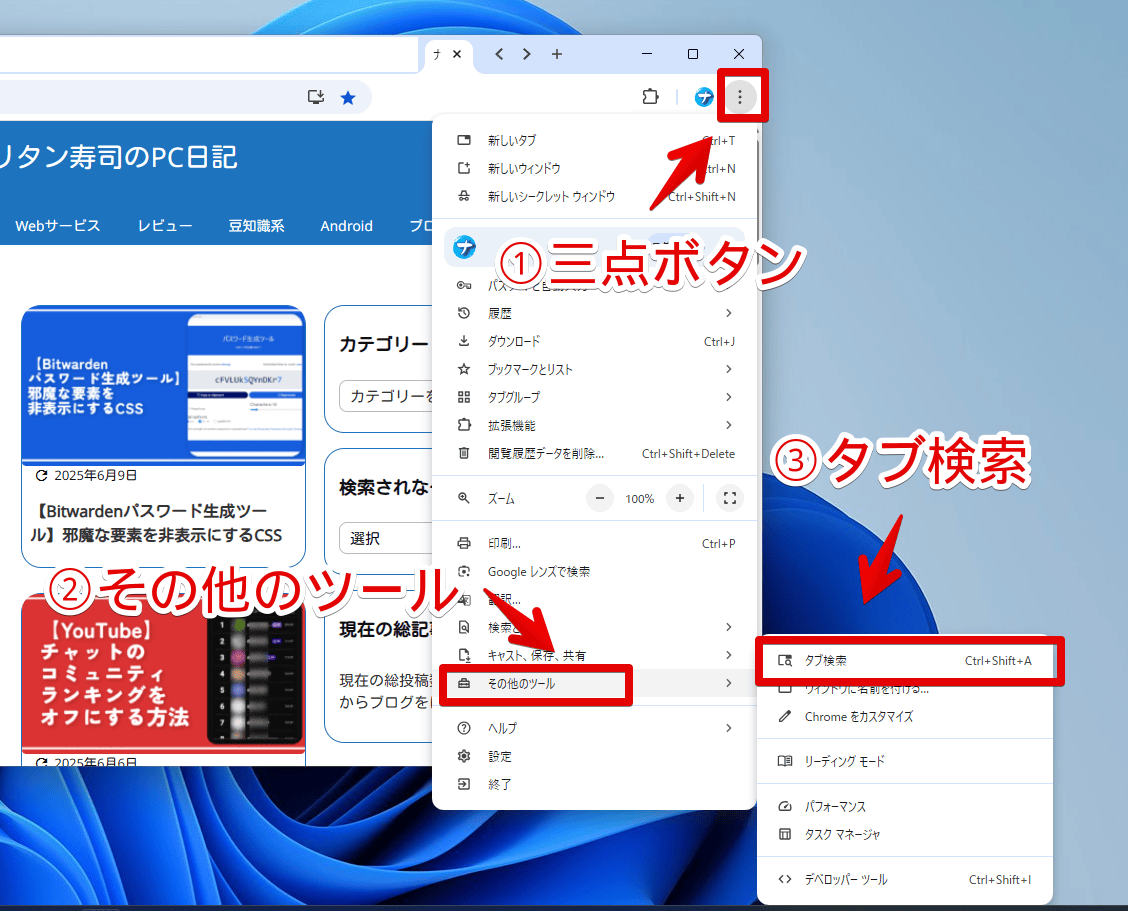Click the printer icon in menu
Image resolution: width=1128 pixels, height=911 pixels.
(x=464, y=543)
